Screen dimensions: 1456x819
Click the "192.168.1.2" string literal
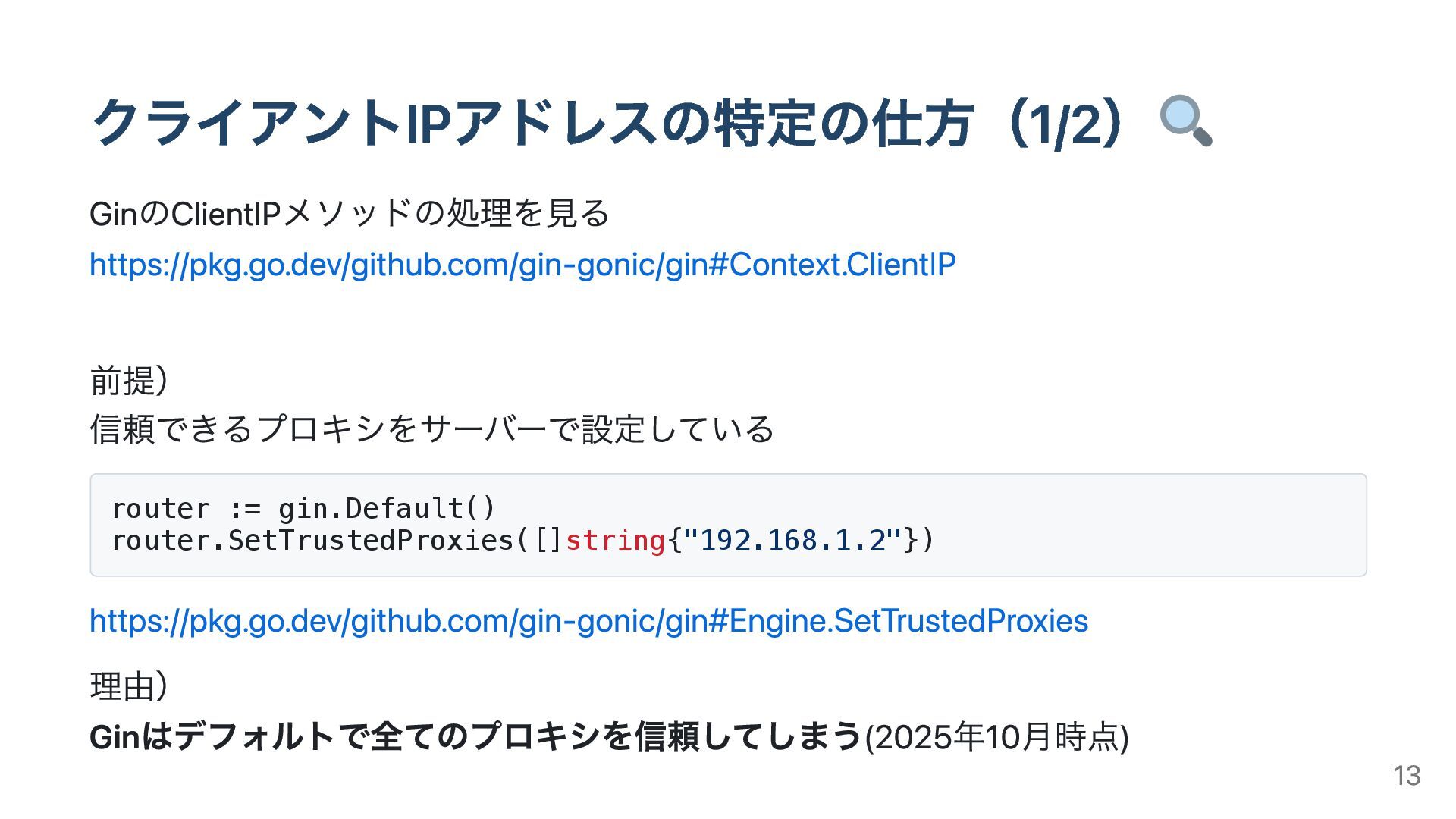pos(792,541)
